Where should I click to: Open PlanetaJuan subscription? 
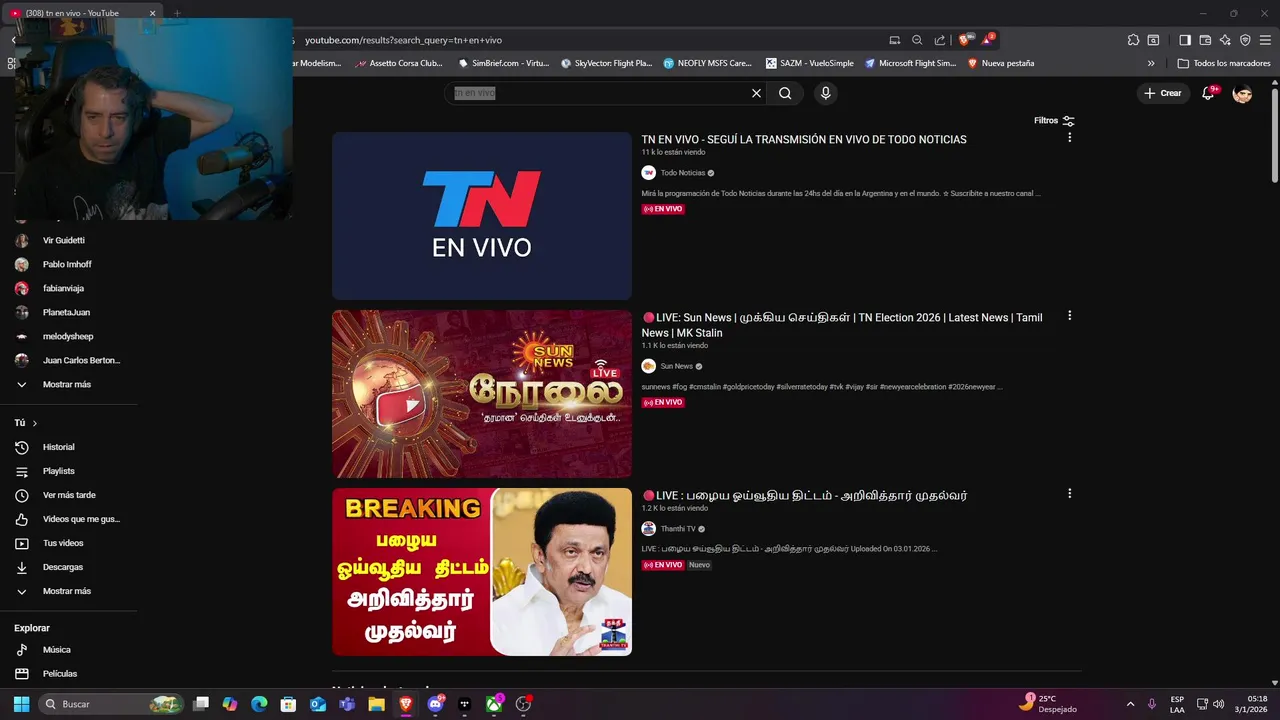pyautogui.click(x=68, y=313)
